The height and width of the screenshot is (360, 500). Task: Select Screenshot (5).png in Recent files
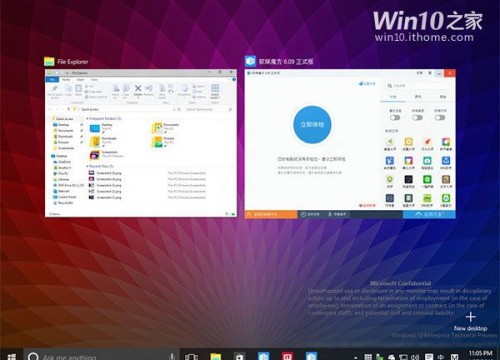pyautogui.click(x=105, y=173)
